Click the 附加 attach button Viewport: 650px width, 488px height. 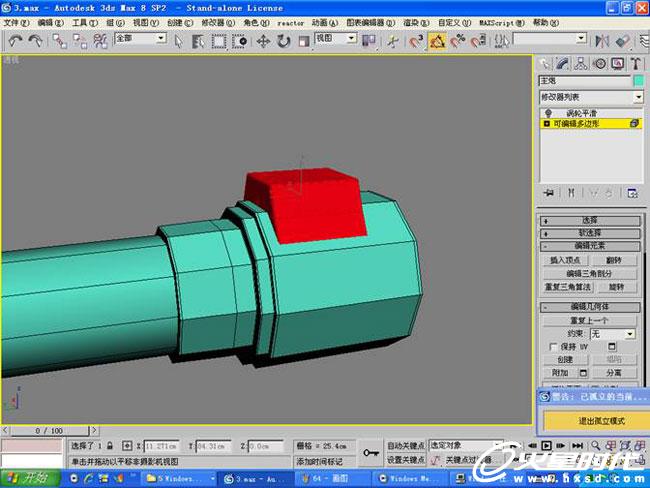tap(560, 373)
